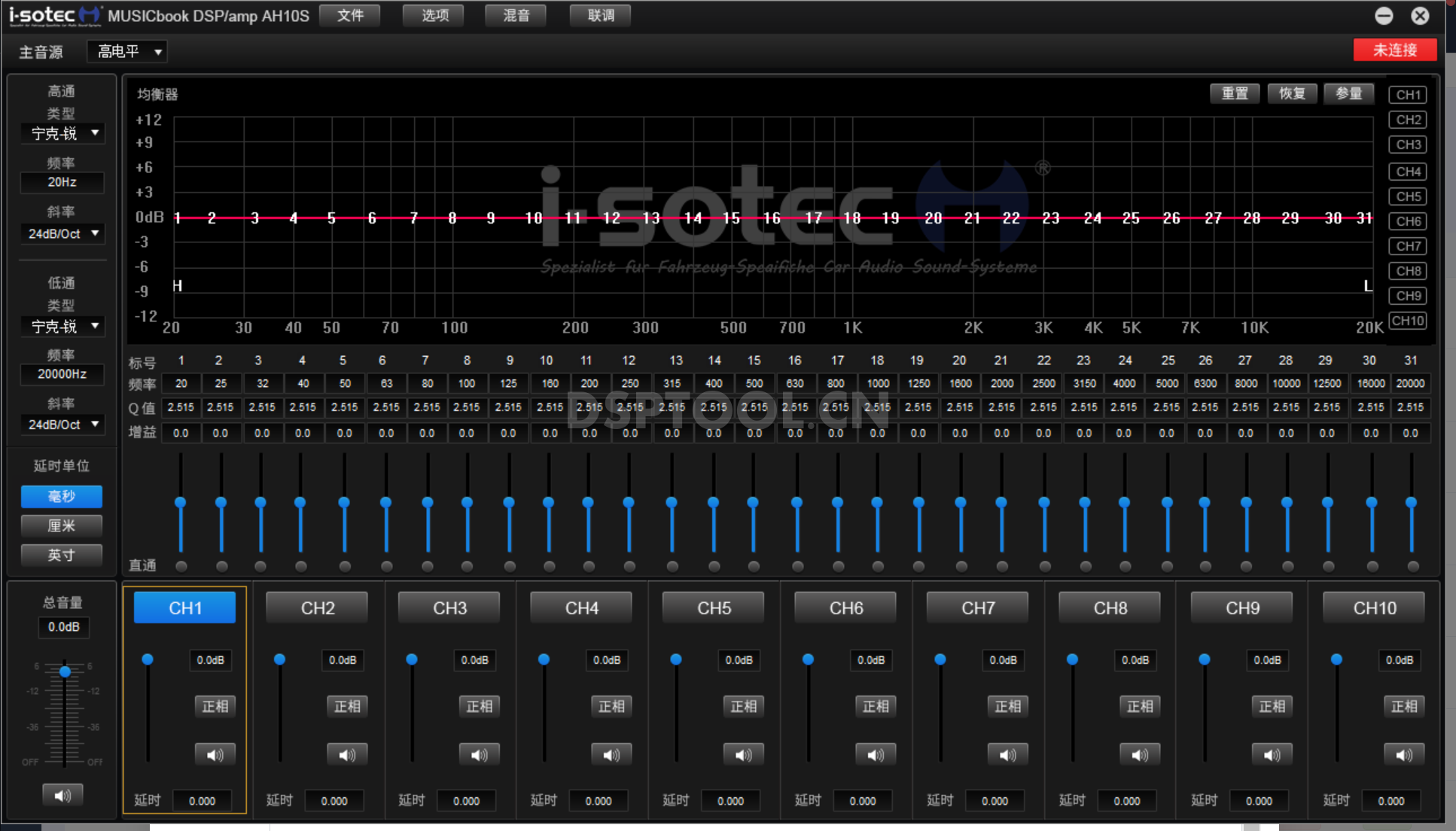Image resolution: width=1456 pixels, height=831 pixels.
Task: Select 厘米 as the delay unit
Action: click(x=62, y=525)
